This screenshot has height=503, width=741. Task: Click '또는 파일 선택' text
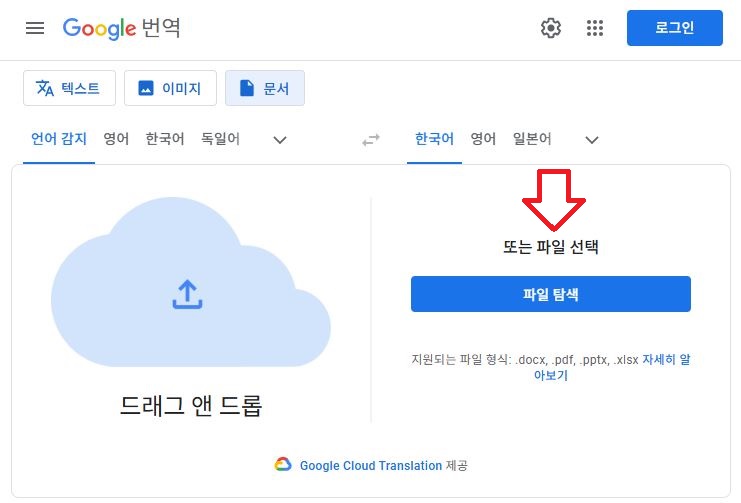[x=551, y=247]
